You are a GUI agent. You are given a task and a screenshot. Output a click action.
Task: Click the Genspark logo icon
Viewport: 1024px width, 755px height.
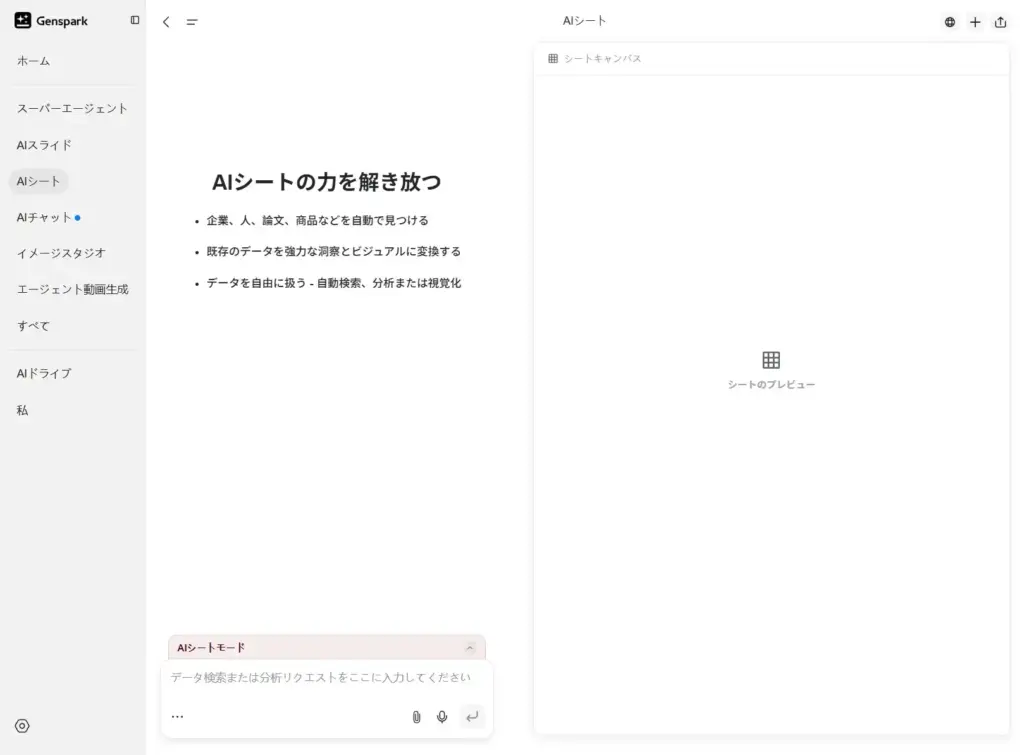click(23, 20)
